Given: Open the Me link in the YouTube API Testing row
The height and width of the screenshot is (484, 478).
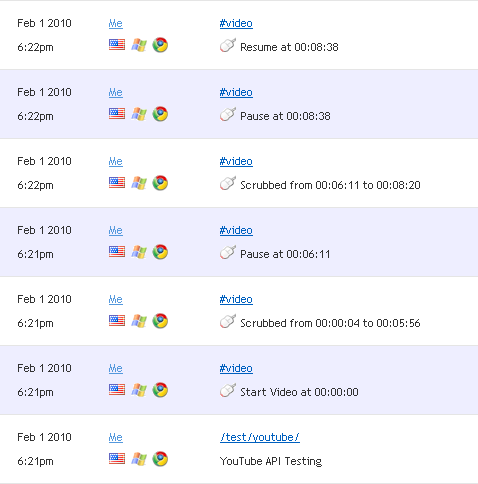Looking at the screenshot, I should coord(116,437).
